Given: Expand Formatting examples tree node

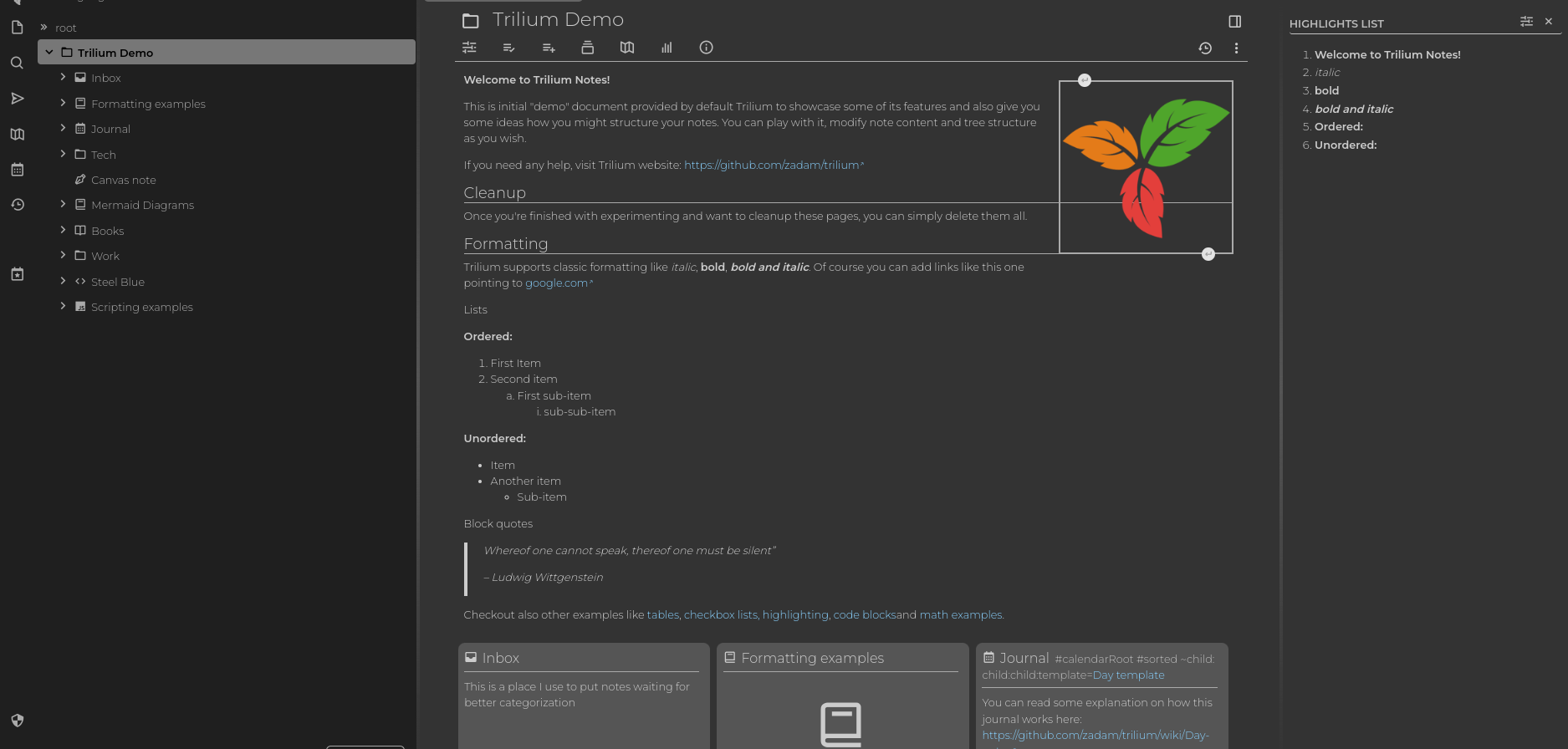Looking at the screenshot, I should click(63, 103).
